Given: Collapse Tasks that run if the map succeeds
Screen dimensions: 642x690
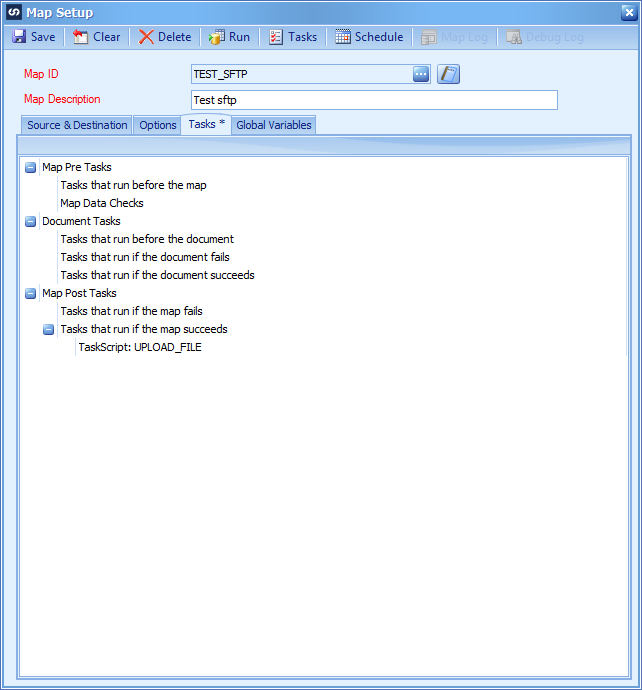Looking at the screenshot, I should [48, 329].
